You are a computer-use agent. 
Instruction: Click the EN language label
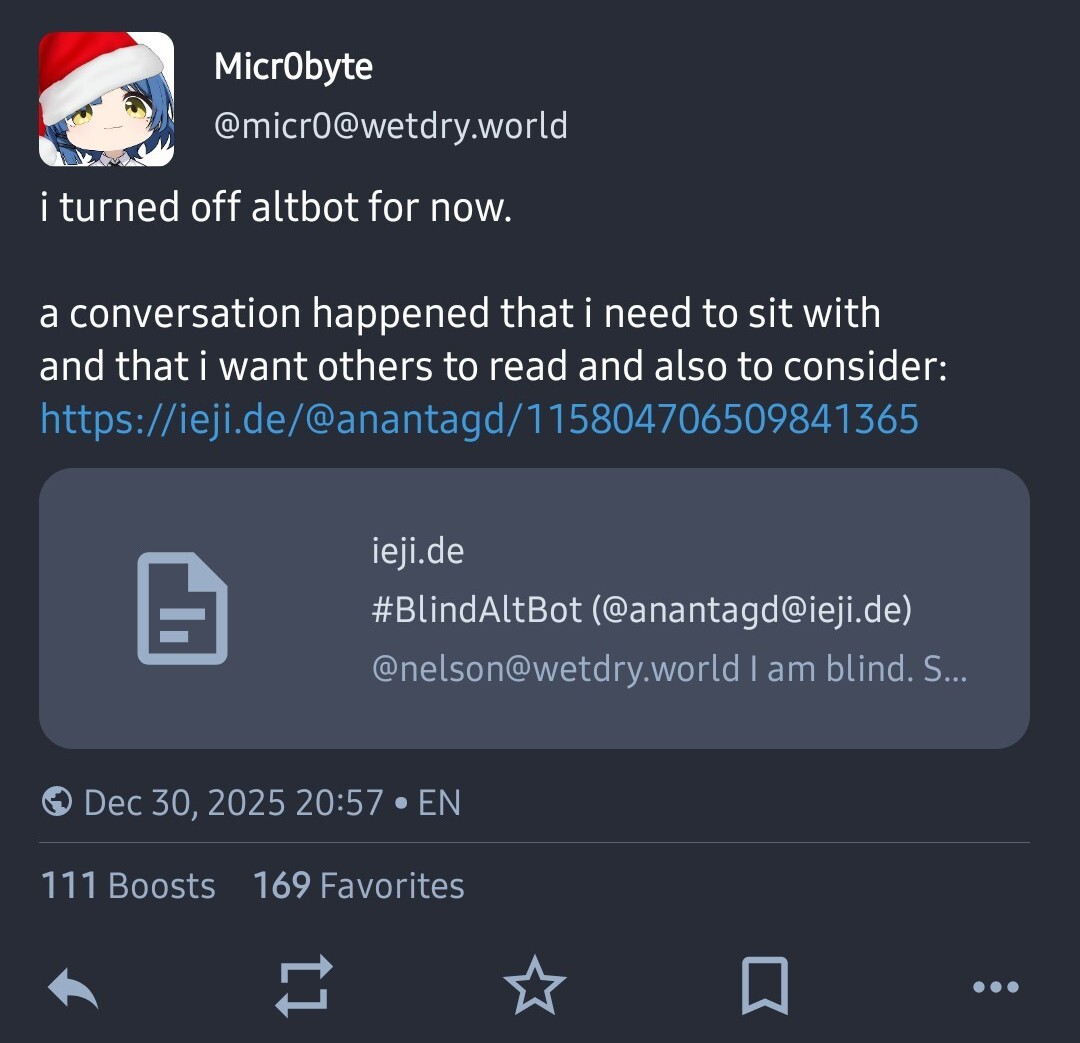[x=439, y=802]
